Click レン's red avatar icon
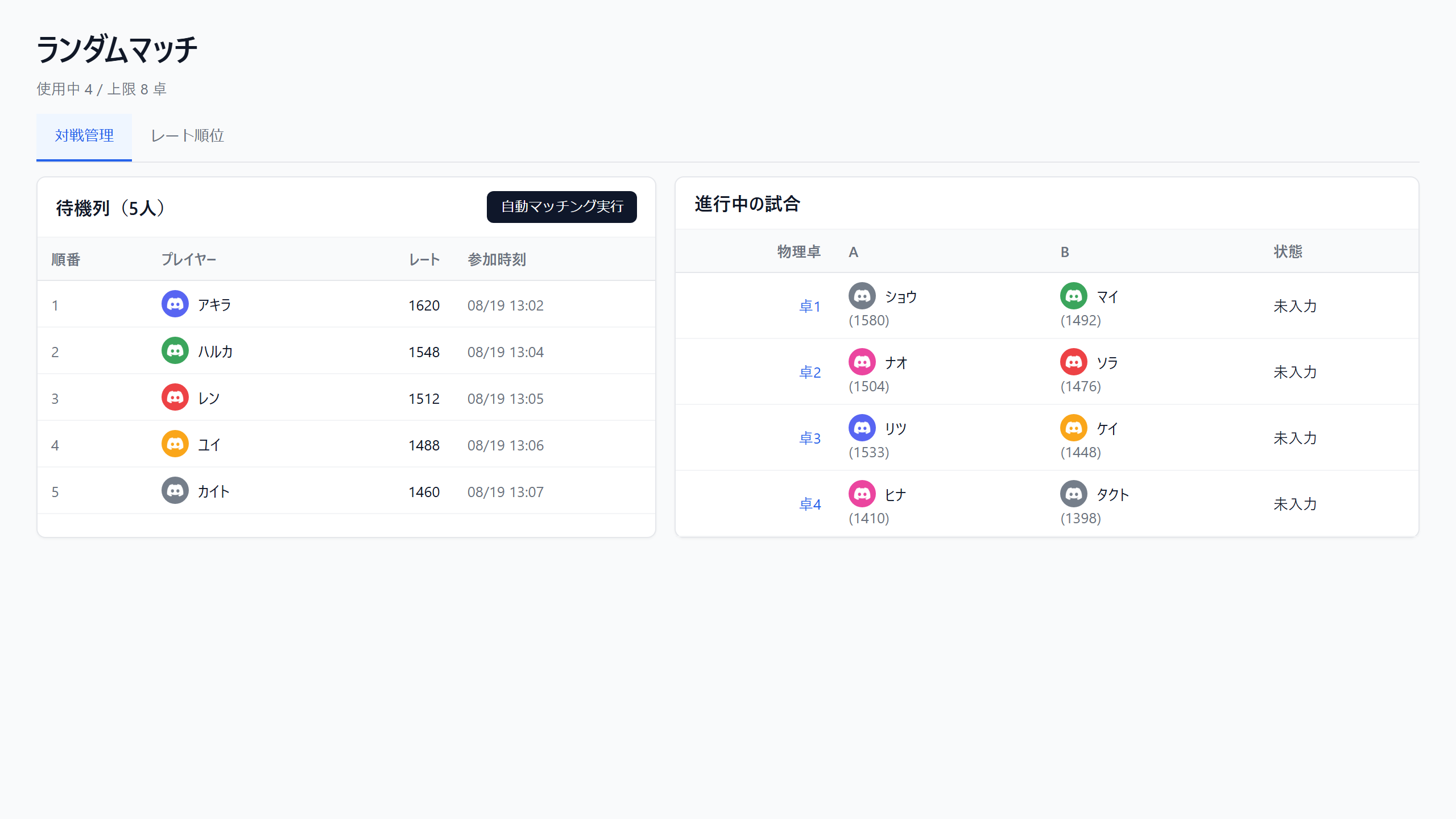This screenshot has height=819, width=1456. [x=175, y=398]
